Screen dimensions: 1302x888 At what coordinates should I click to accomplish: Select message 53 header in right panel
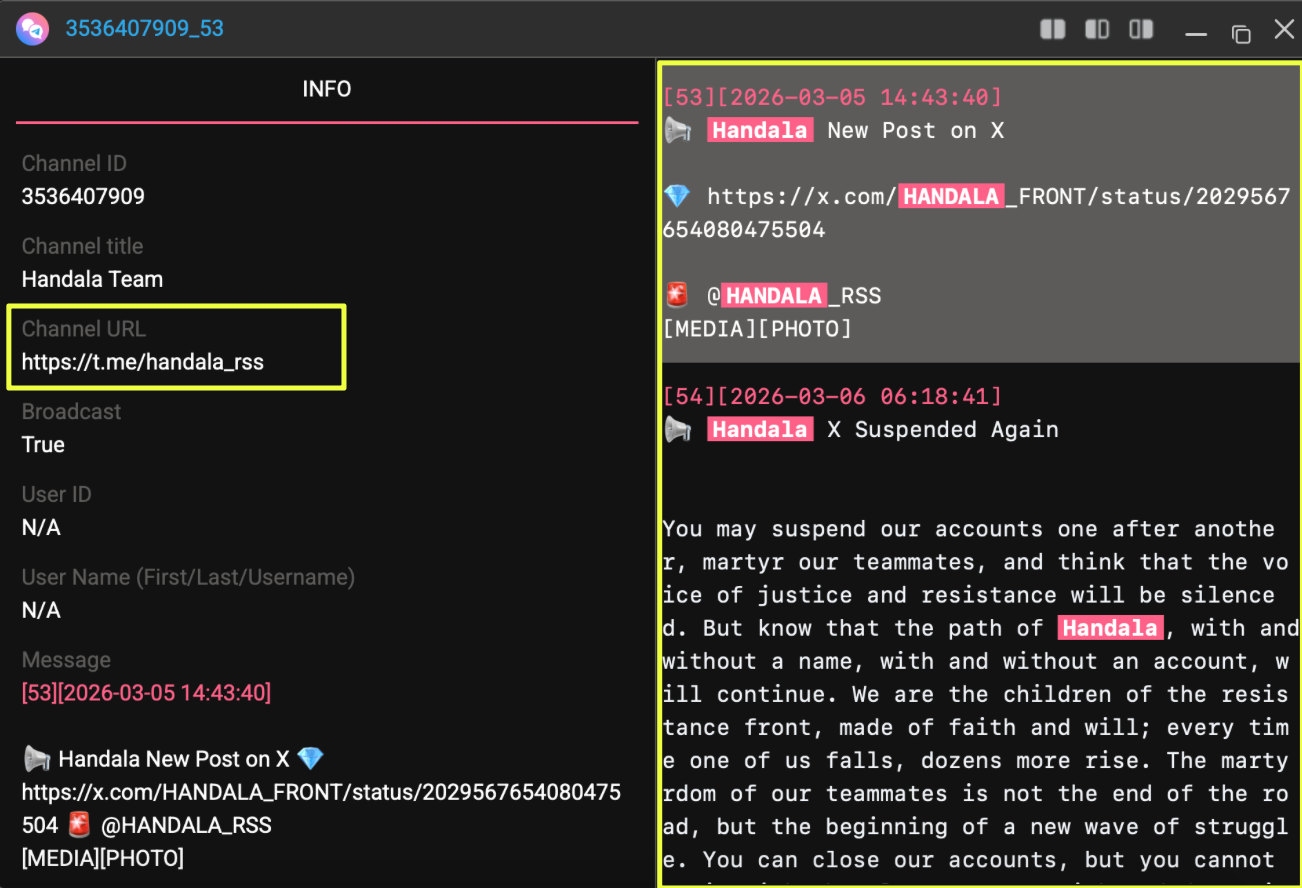[x=832, y=97]
